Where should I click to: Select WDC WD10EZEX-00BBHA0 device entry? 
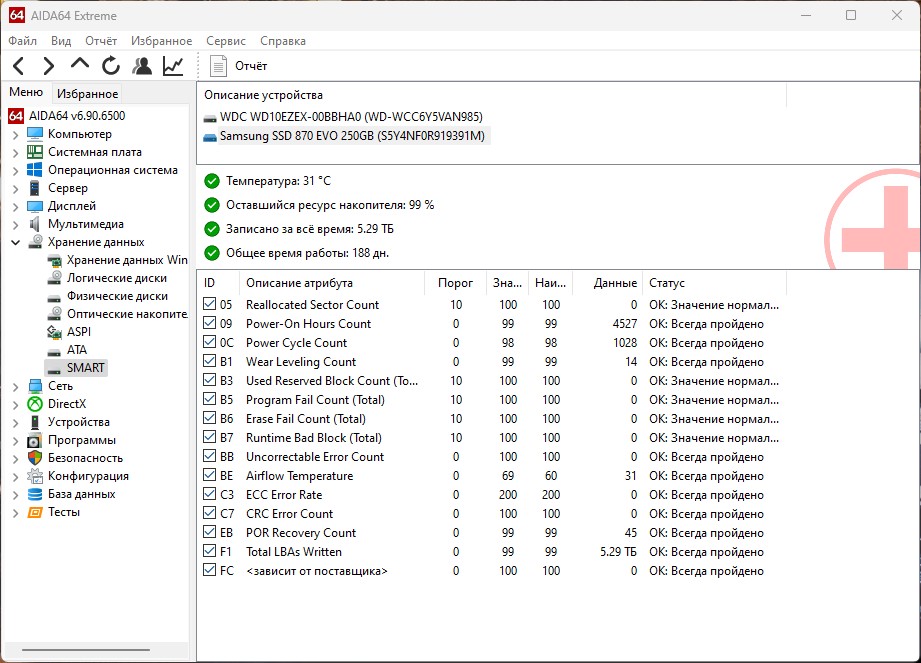click(351, 117)
